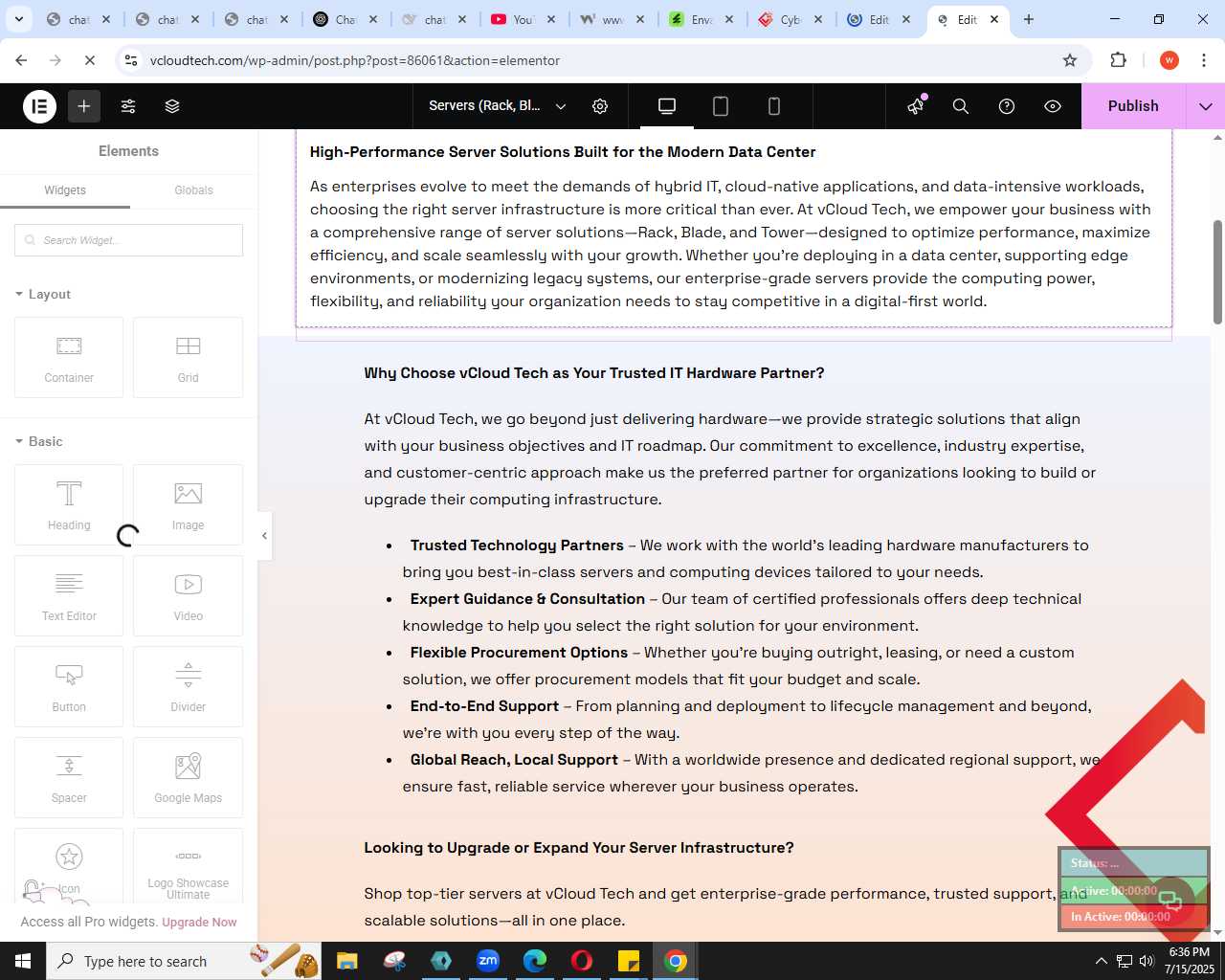Viewport: 1225px width, 980px height.
Task: Click the Upgrade Now link
Action: (x=199, y=923)
